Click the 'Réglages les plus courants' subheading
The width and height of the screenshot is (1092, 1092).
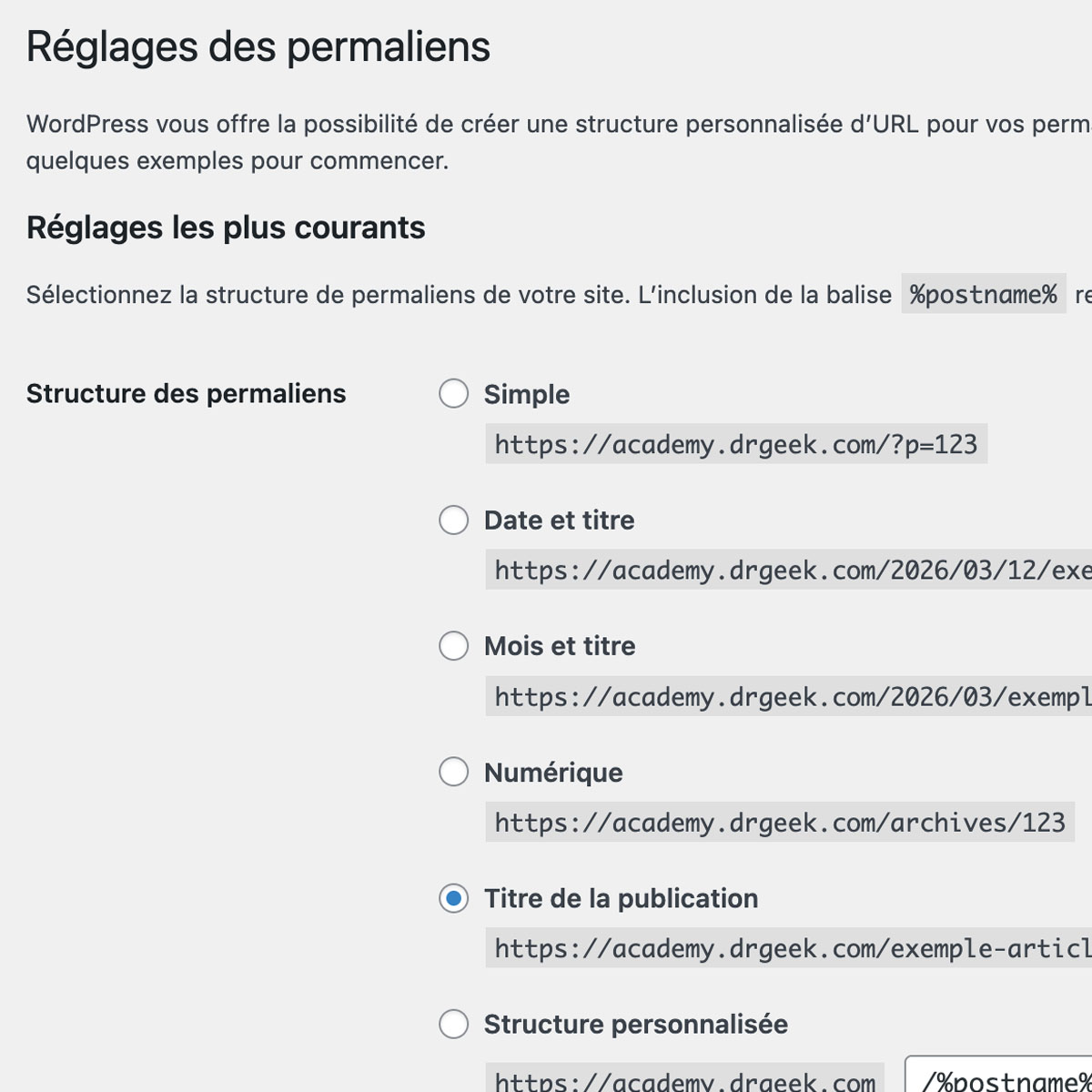point(226,227)
